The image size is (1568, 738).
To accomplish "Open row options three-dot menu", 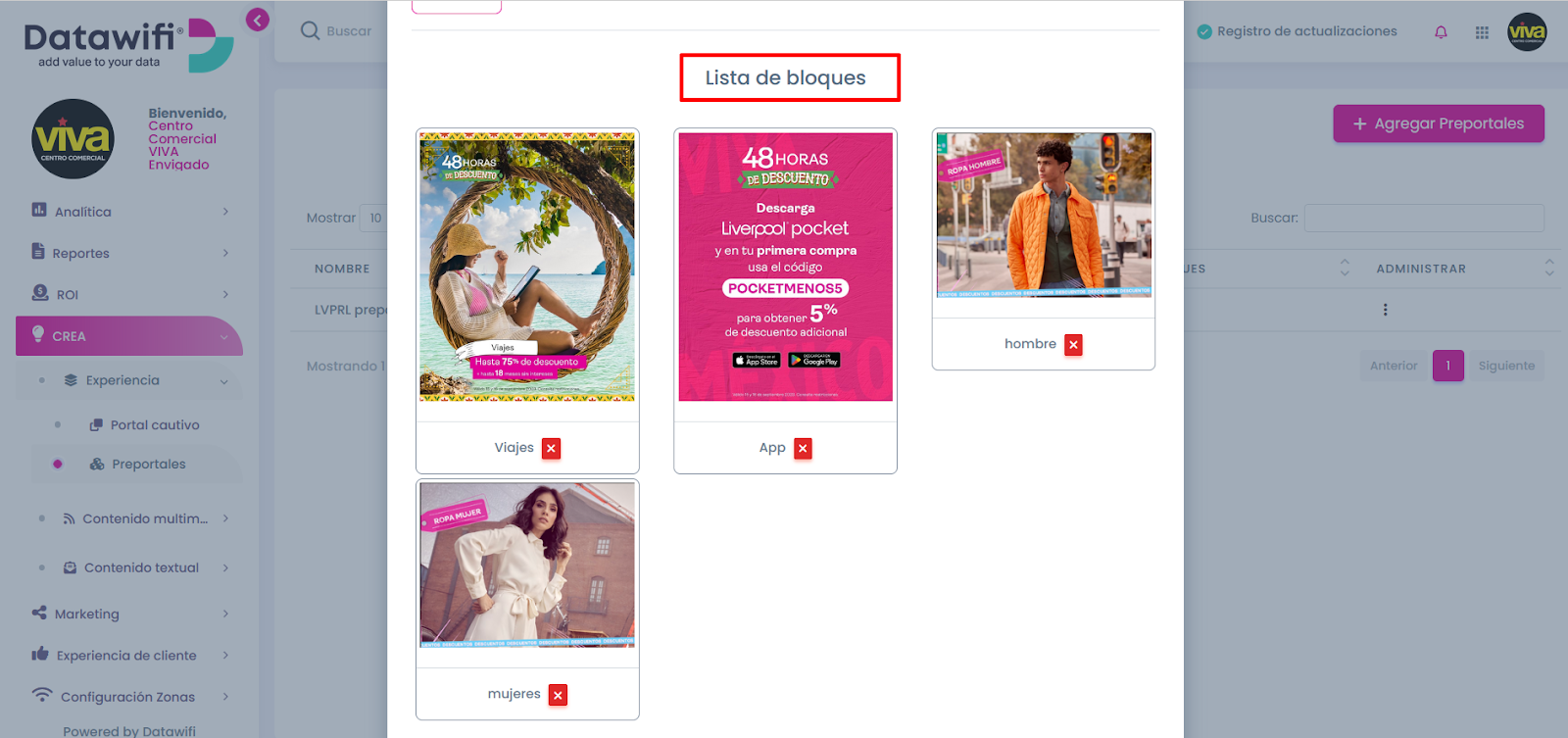I will coord(1385,310).
